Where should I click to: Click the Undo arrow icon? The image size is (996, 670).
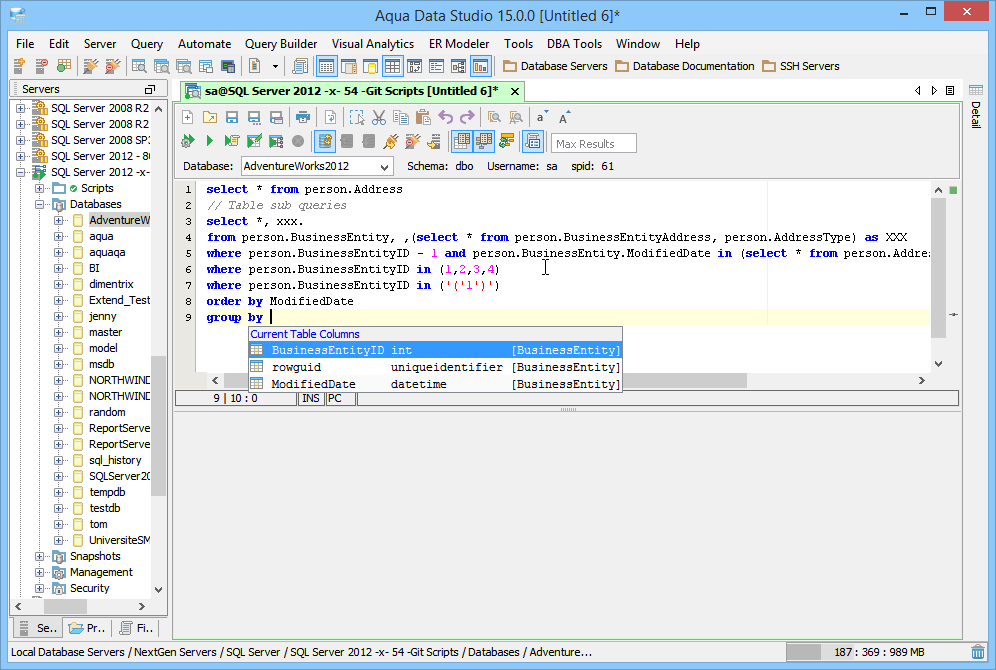pyautogui.click(x=446, y=117)
